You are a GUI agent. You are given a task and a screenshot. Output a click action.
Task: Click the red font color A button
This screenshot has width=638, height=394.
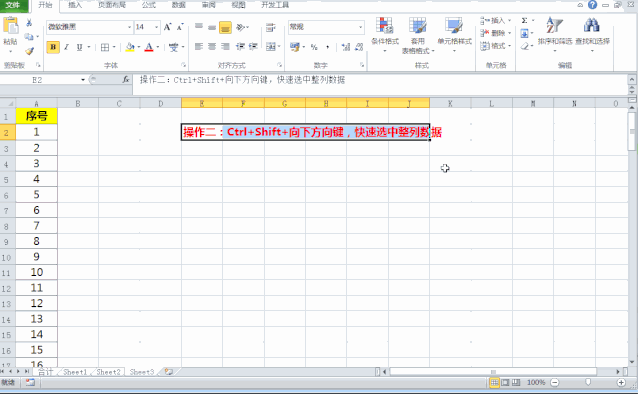pyautogui.click(x=149, y=47)
